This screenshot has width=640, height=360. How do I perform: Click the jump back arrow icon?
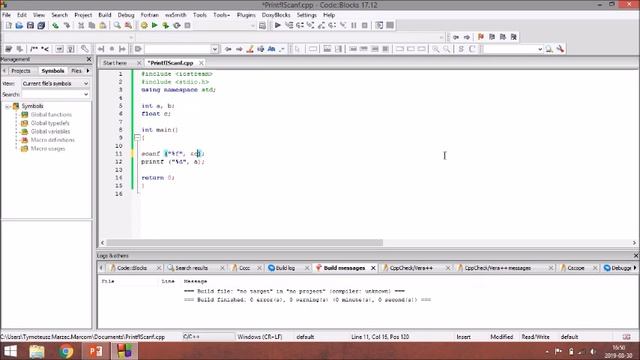pos(456,37)
